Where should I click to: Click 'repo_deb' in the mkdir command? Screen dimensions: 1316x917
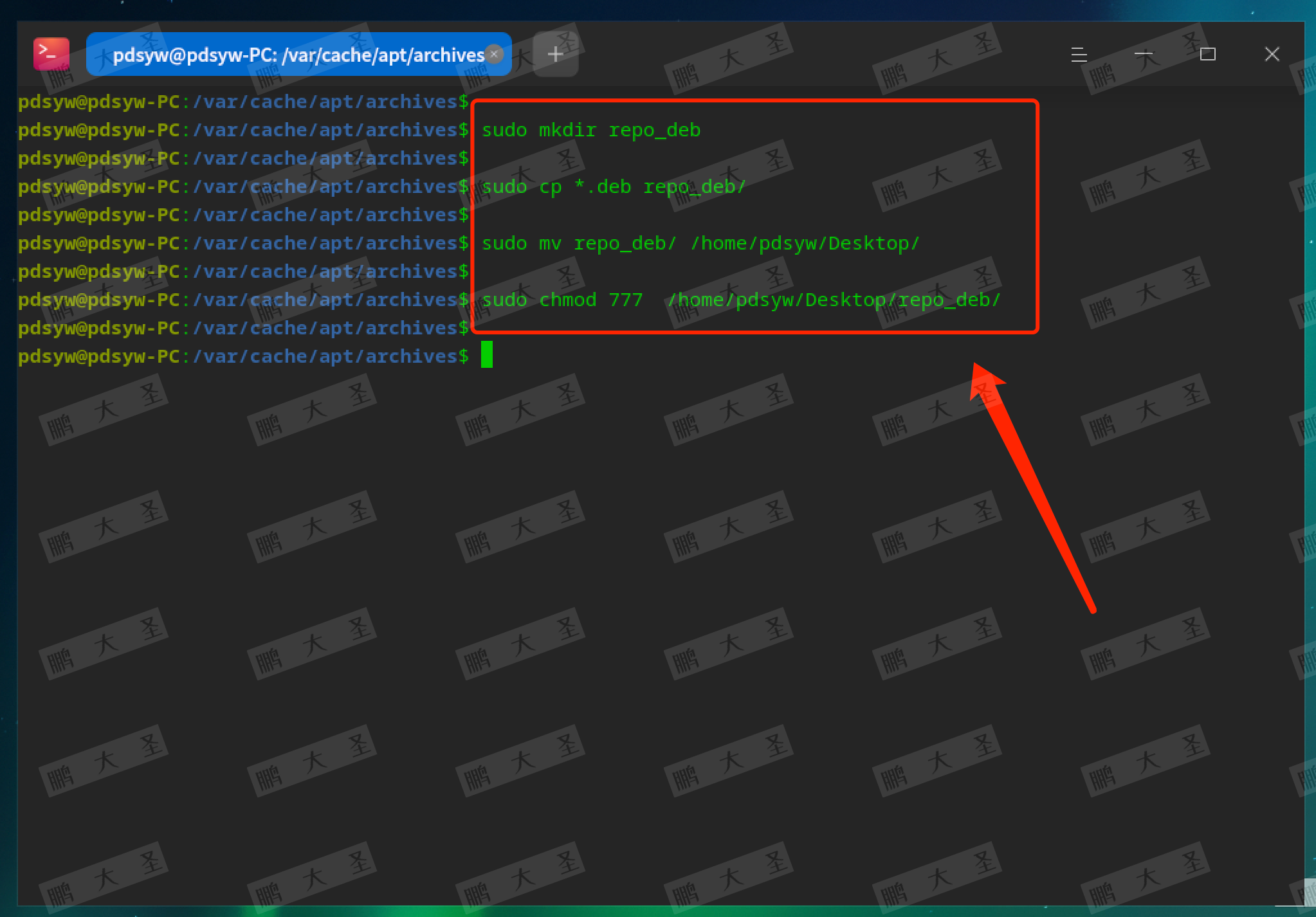pos(654,131)
